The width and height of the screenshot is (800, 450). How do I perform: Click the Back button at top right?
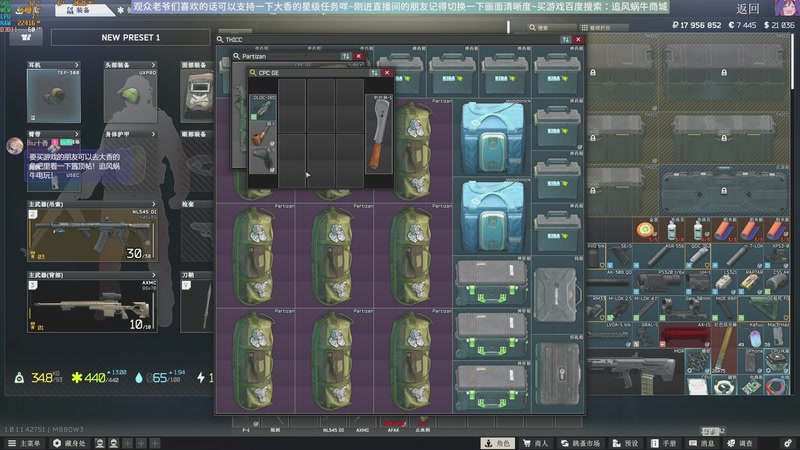748,8
